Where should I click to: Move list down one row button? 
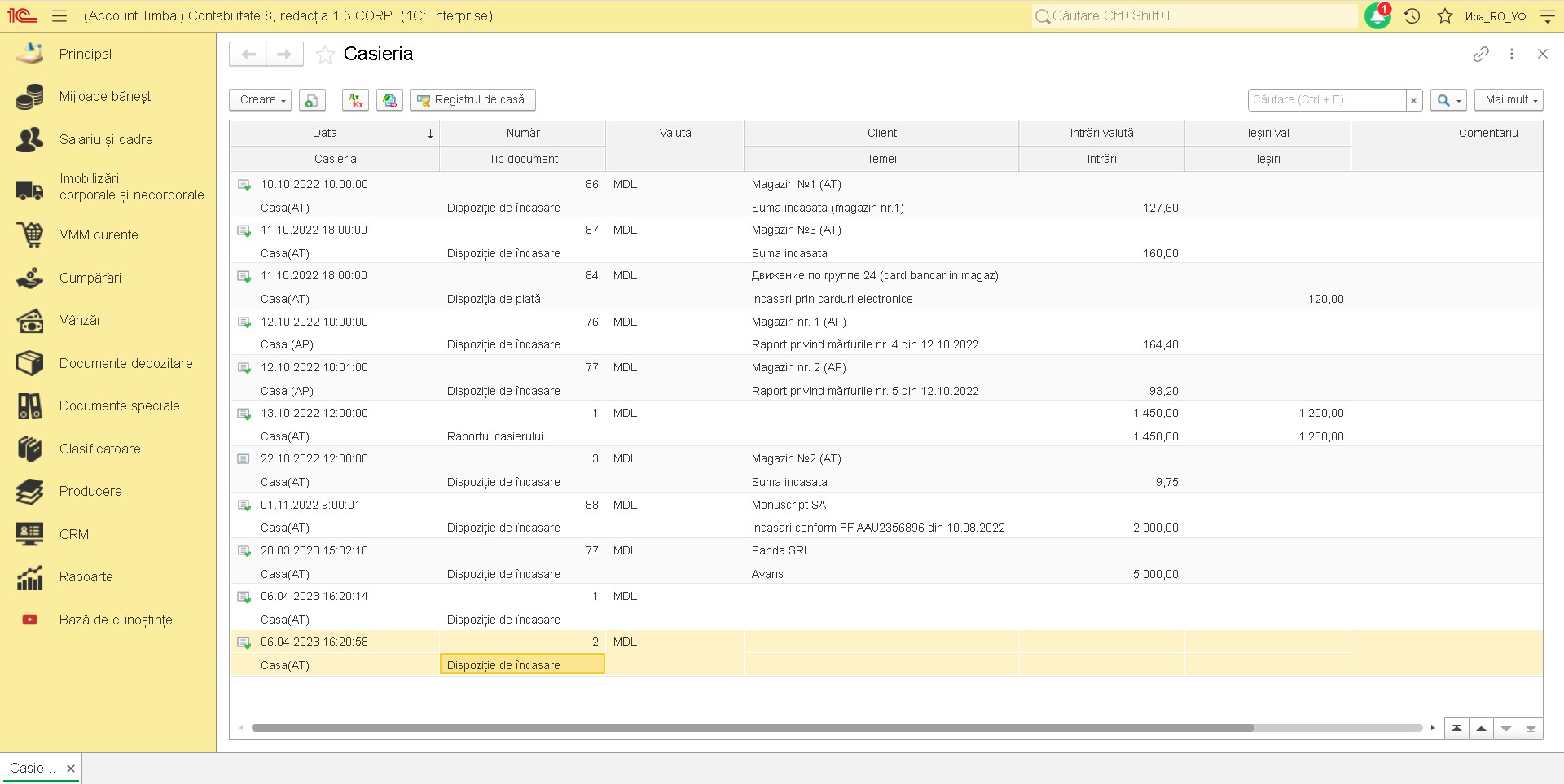coord(1506,729)
